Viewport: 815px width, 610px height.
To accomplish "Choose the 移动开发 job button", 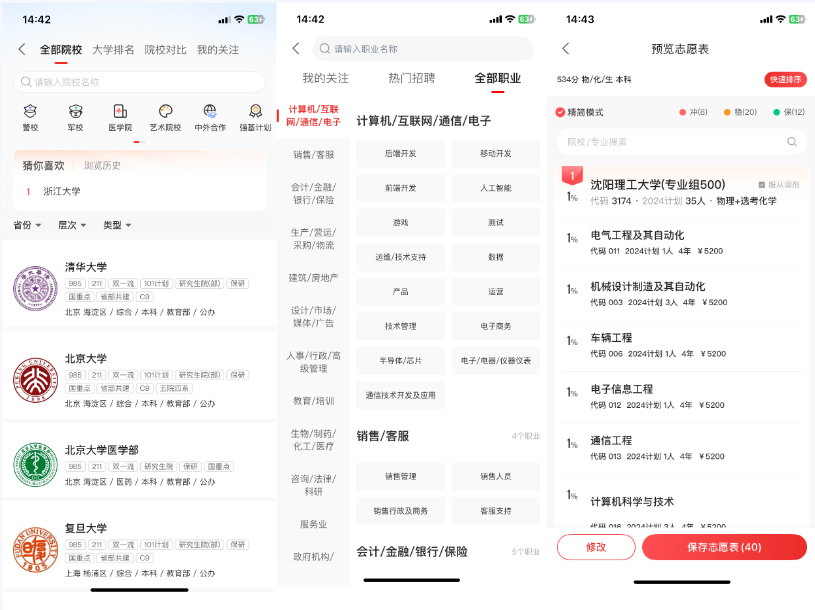I will click(496, 154).
